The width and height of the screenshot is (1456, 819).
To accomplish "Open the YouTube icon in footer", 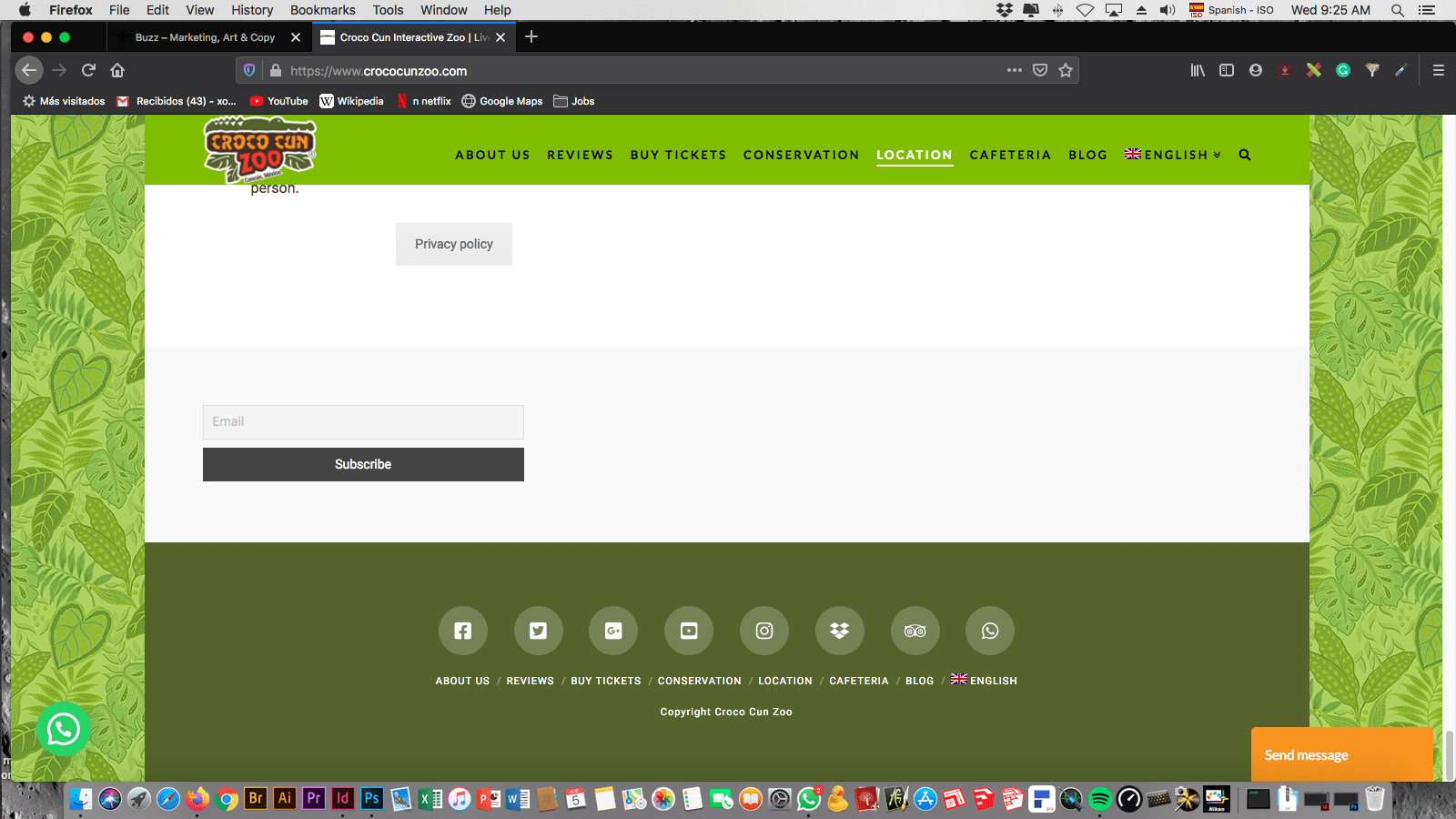I will click(x=689, y=631).
